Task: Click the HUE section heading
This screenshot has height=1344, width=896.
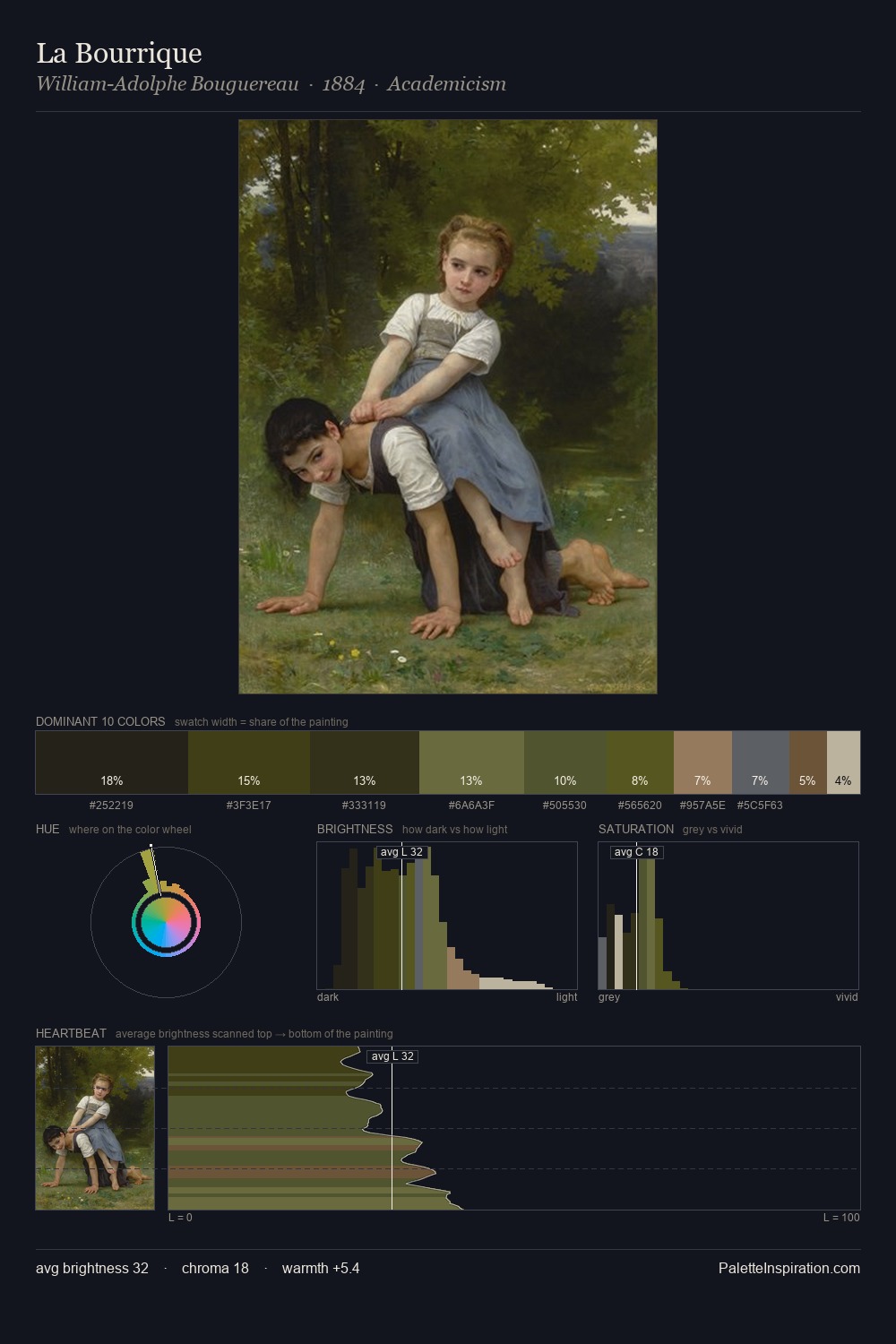Action: coord(47,829)
